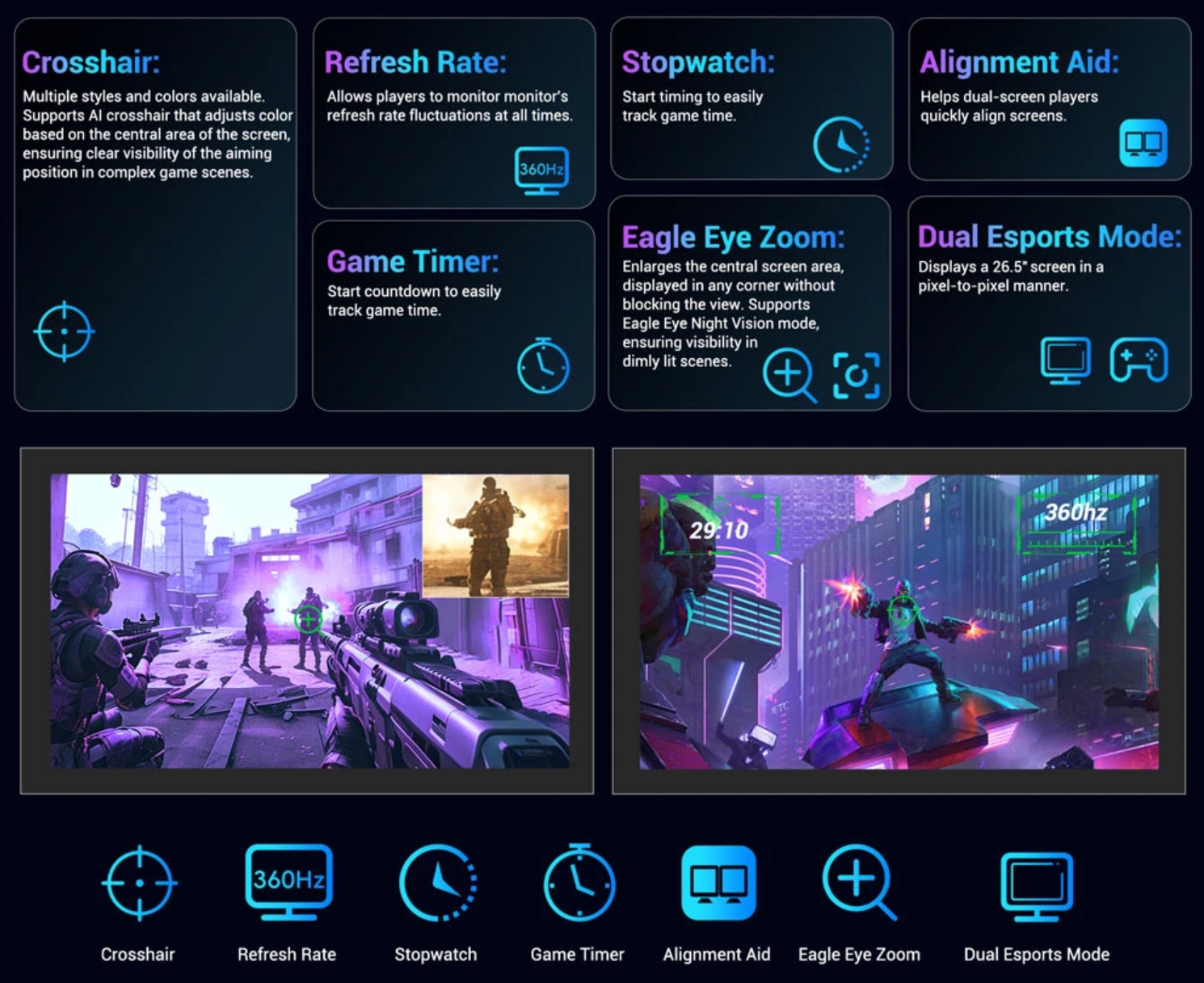Click the 360Hz monitor icon in Refresh Rate card
This screenshot has width=1204, height=983.
[x=541, y=170]
